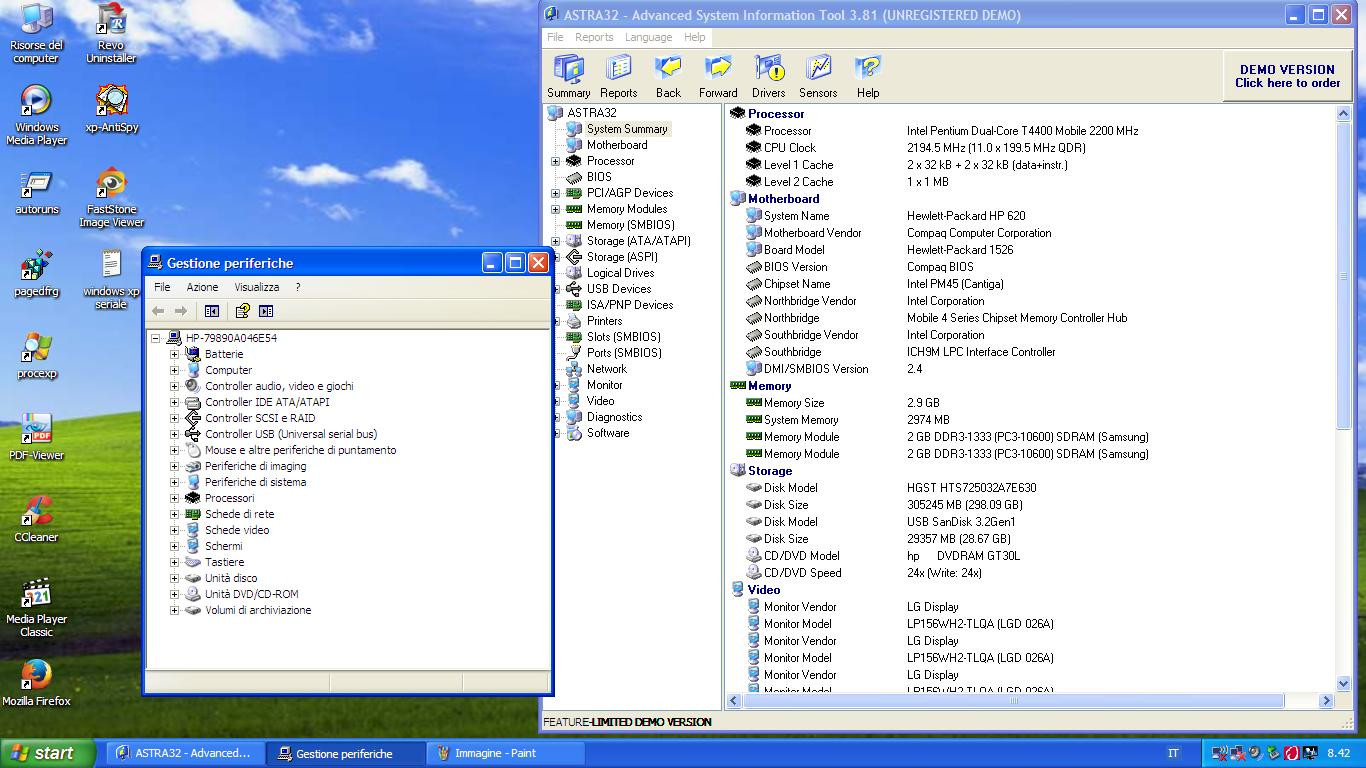The height and width of the screenshot is (768, 1366).
Task: Launch Mozilla Firefox desktop icon
Action: 36,682
